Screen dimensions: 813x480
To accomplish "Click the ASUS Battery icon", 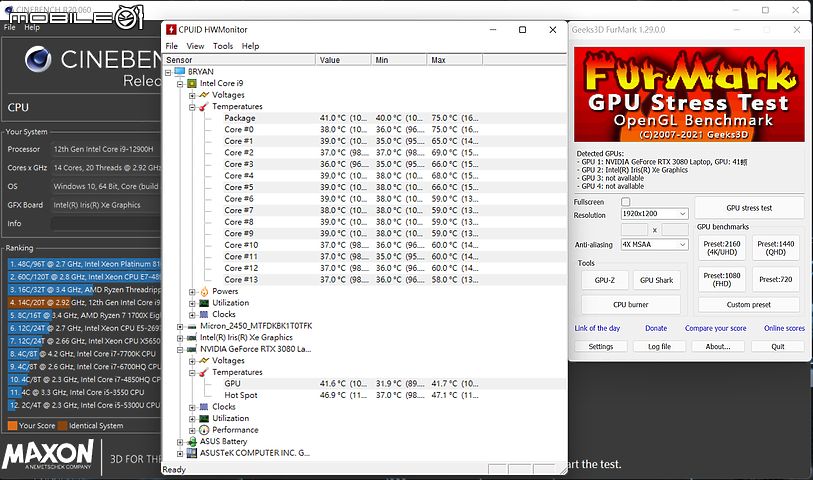I will (x=192, y=442).
